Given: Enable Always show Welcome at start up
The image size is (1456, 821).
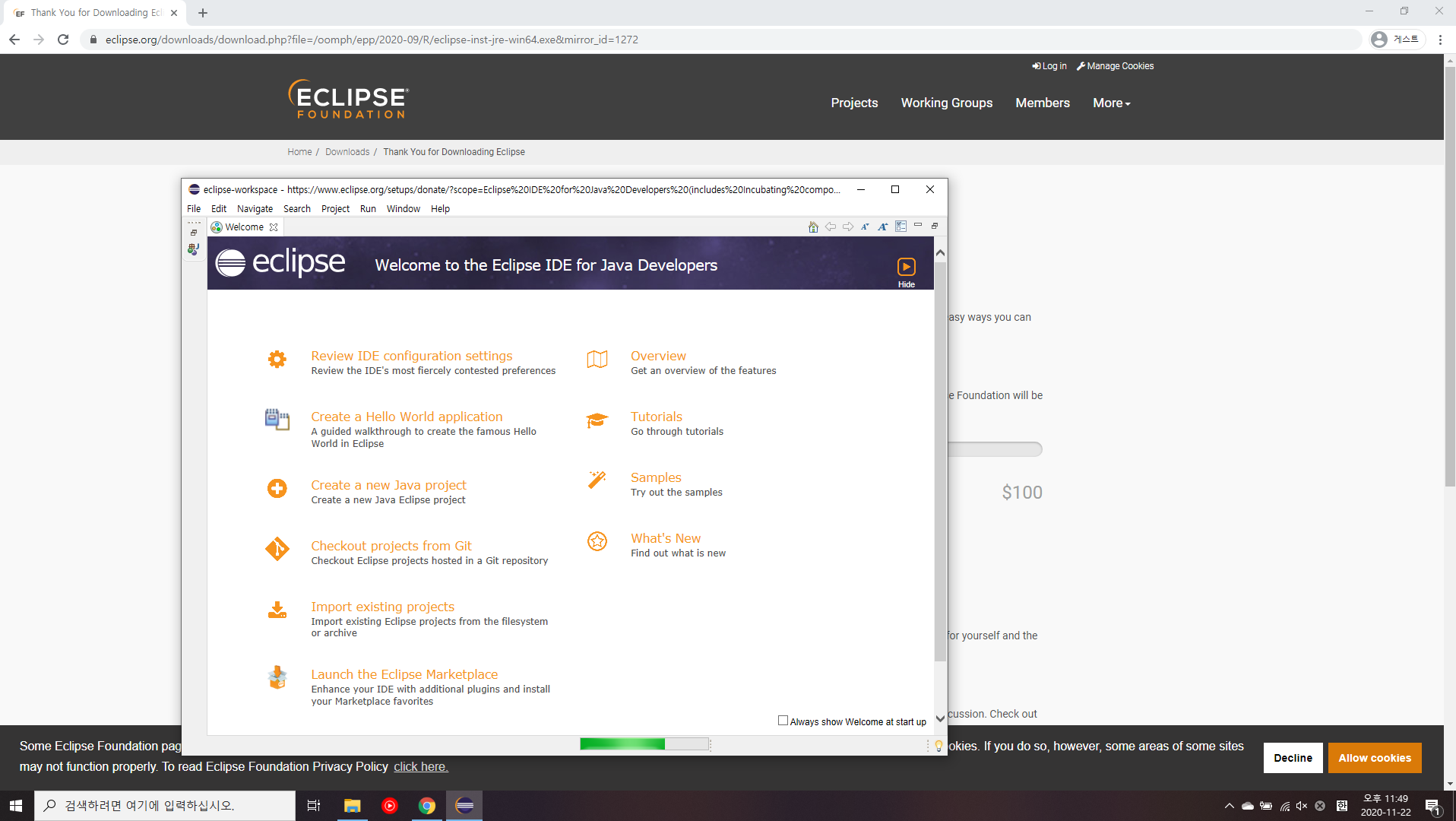Looking at the screenshot, I should coord(783,721).
